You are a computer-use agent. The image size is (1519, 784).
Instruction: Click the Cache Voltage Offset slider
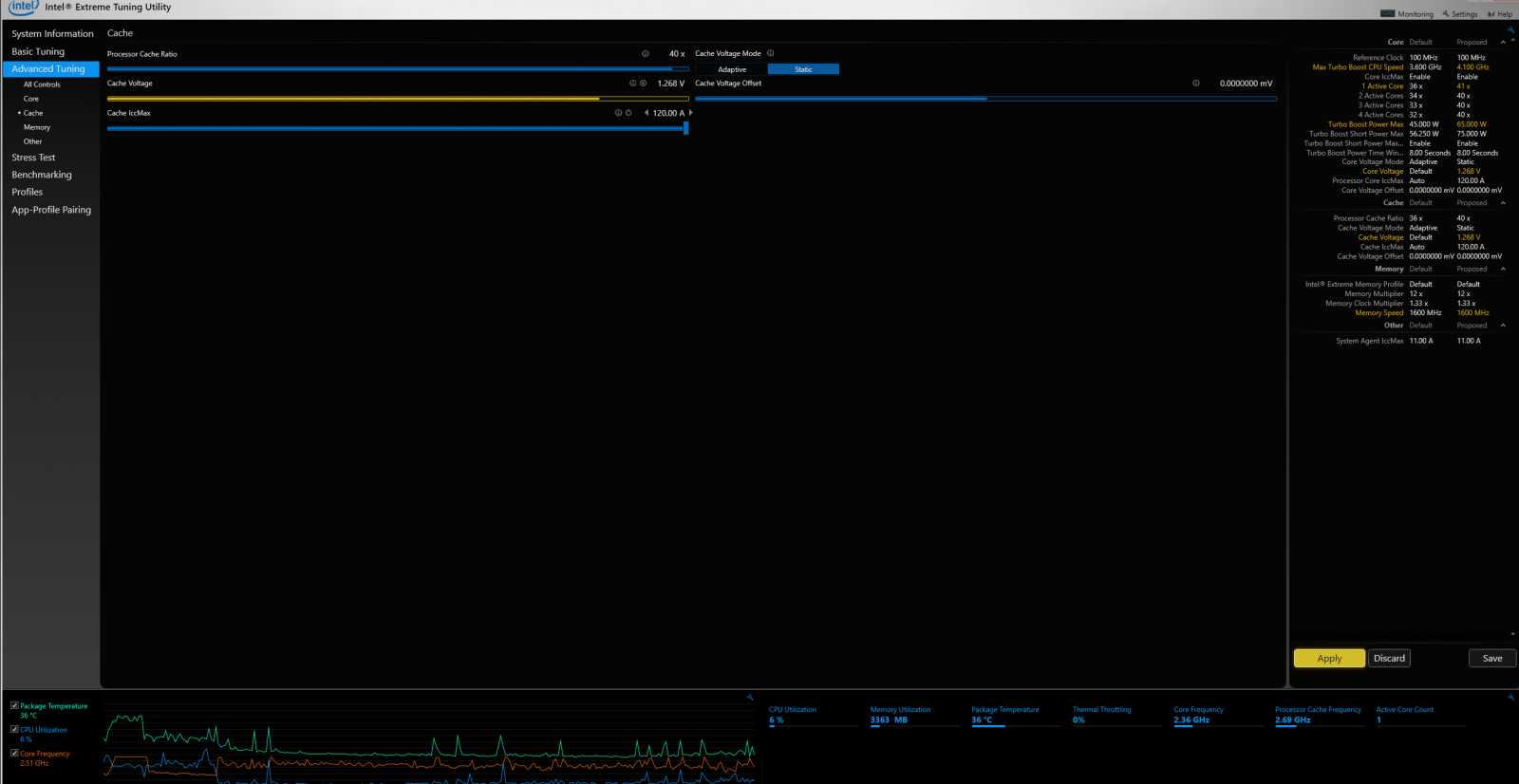coord(985,99)
